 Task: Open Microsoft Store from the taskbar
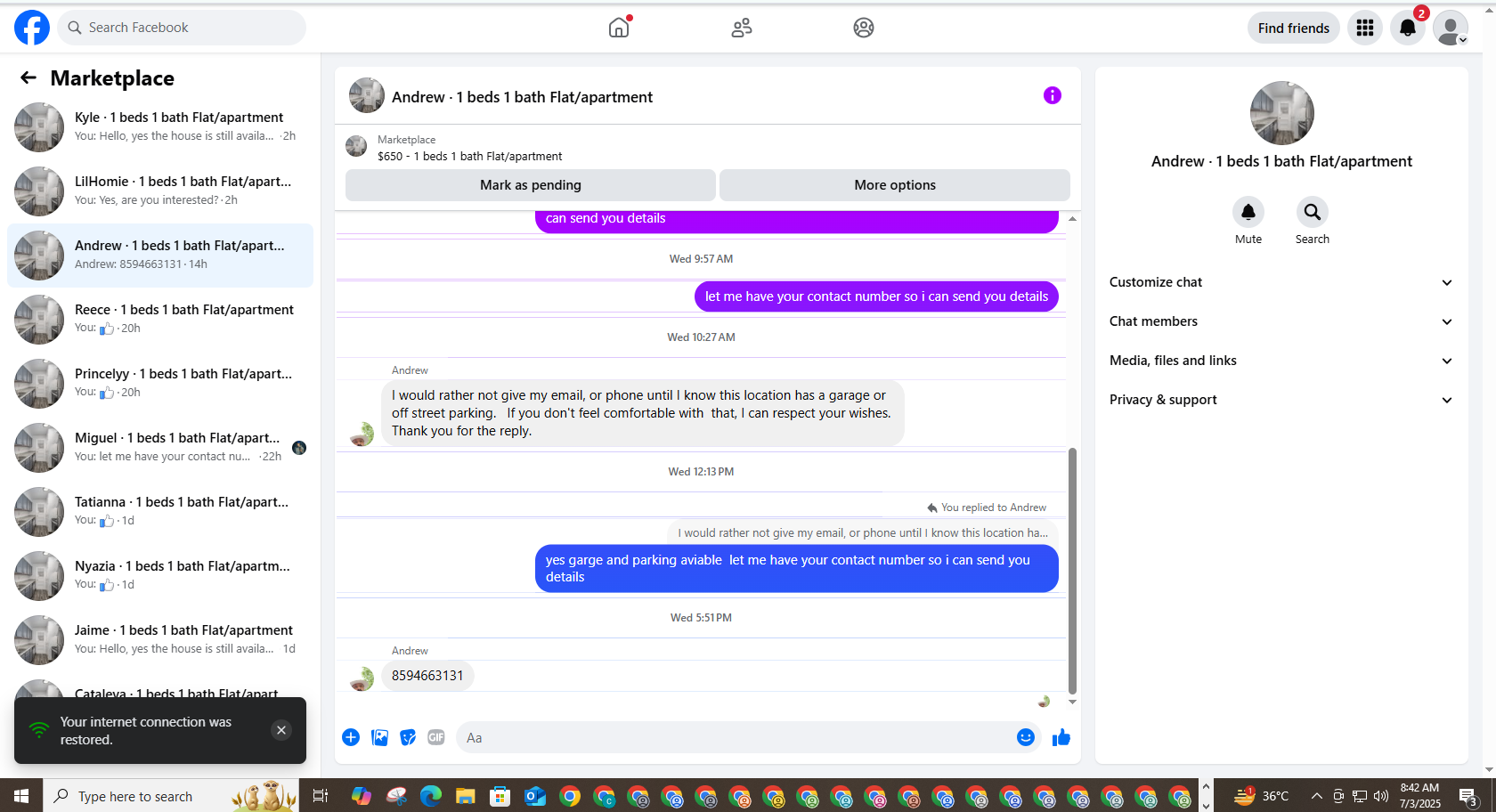tap(500, 796)
